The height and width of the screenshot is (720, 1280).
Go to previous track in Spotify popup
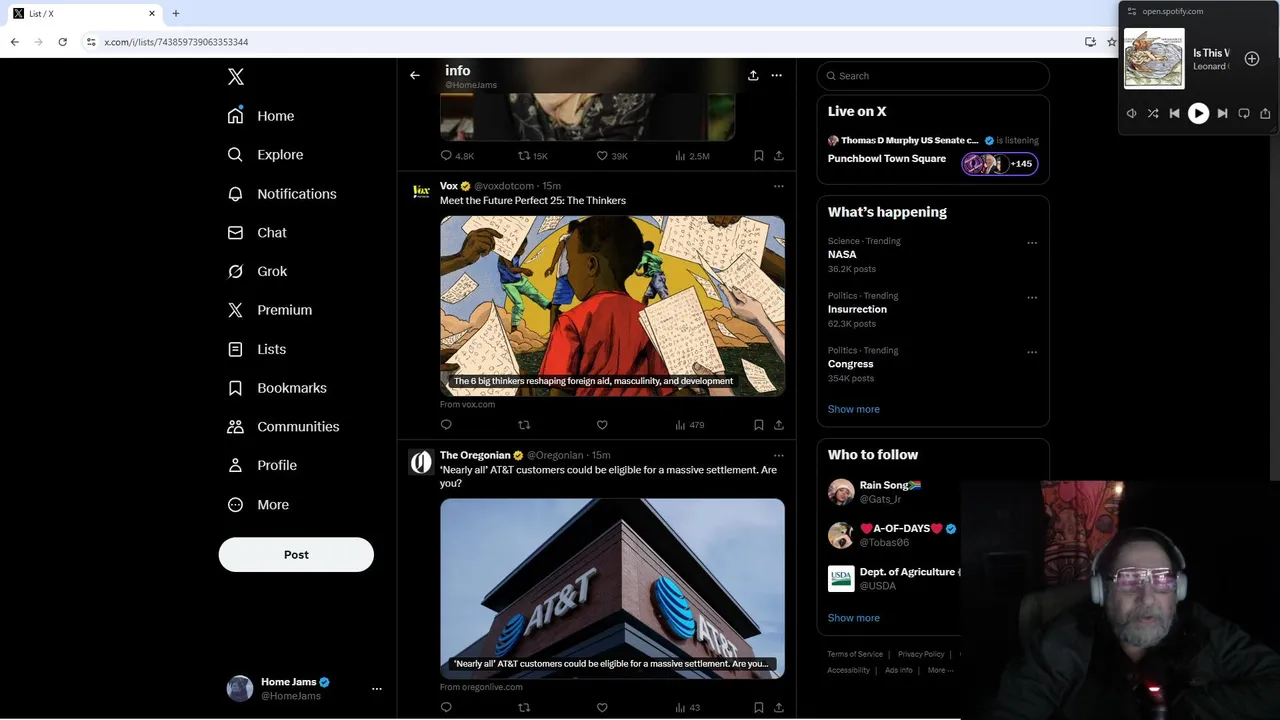pyautogui.click(x=1175, y=114)
